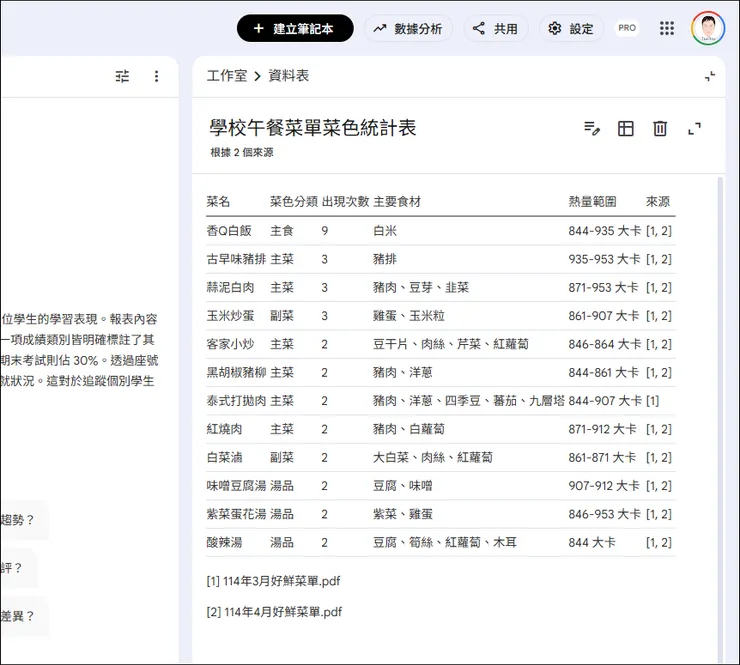This screenshot has width=740, height=665.
Task: Select the 香Q白飯 cell
Action: [229, 231]
